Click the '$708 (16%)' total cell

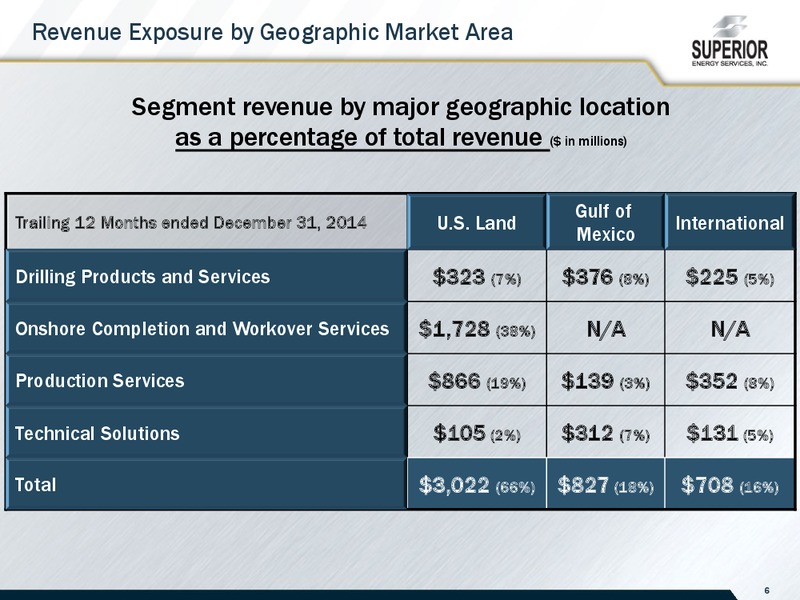730,484
